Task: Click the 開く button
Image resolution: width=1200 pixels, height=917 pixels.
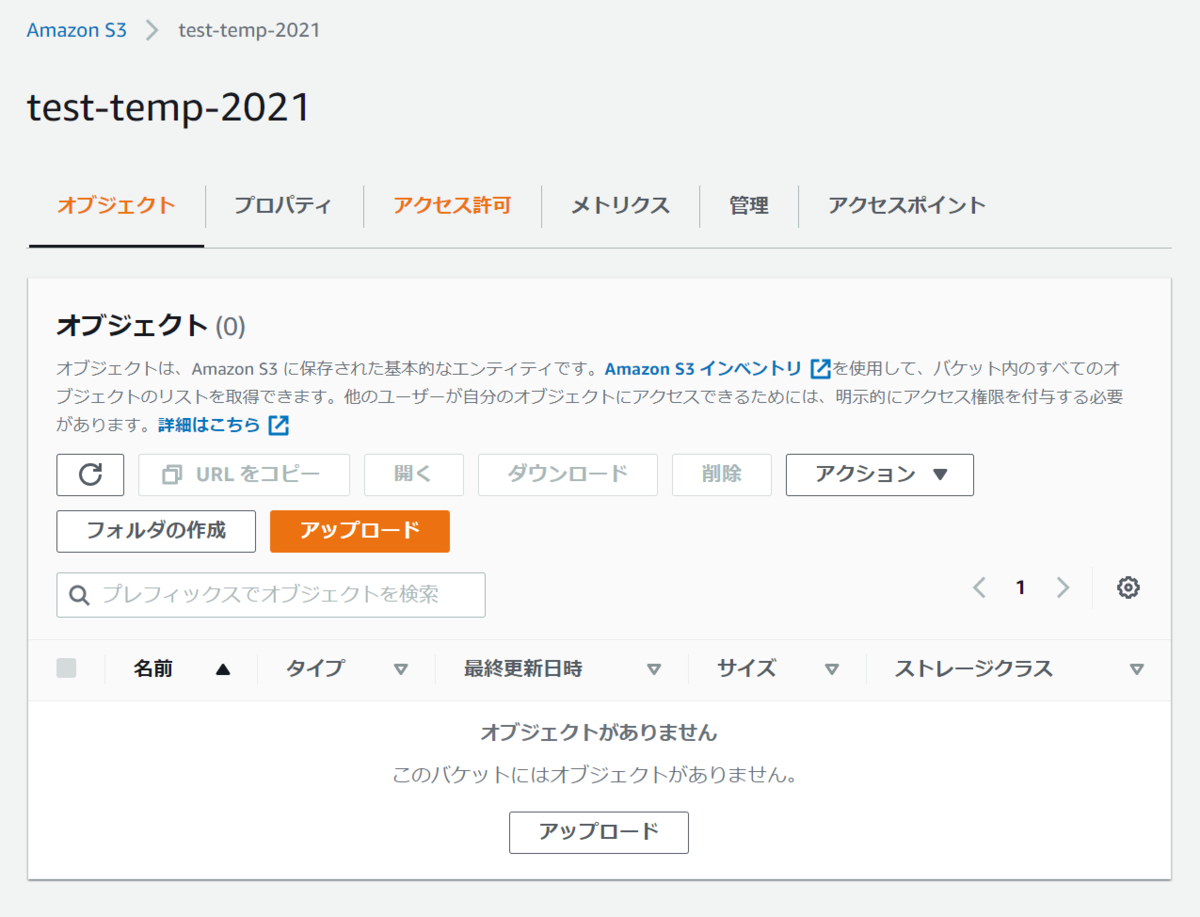Action: [x=414, y=475]
